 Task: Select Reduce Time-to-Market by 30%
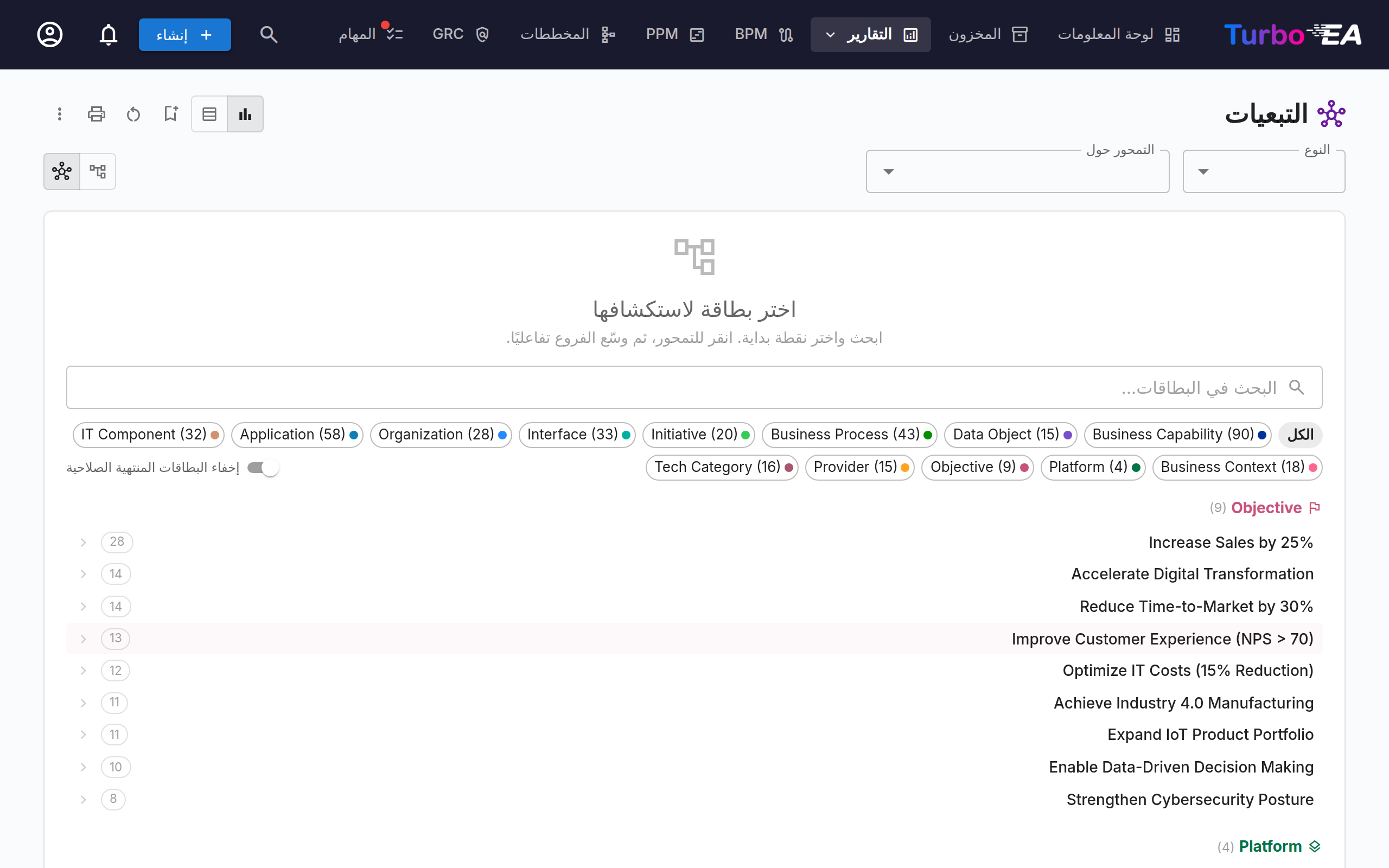pyautogui.click(x=694, y=606)
